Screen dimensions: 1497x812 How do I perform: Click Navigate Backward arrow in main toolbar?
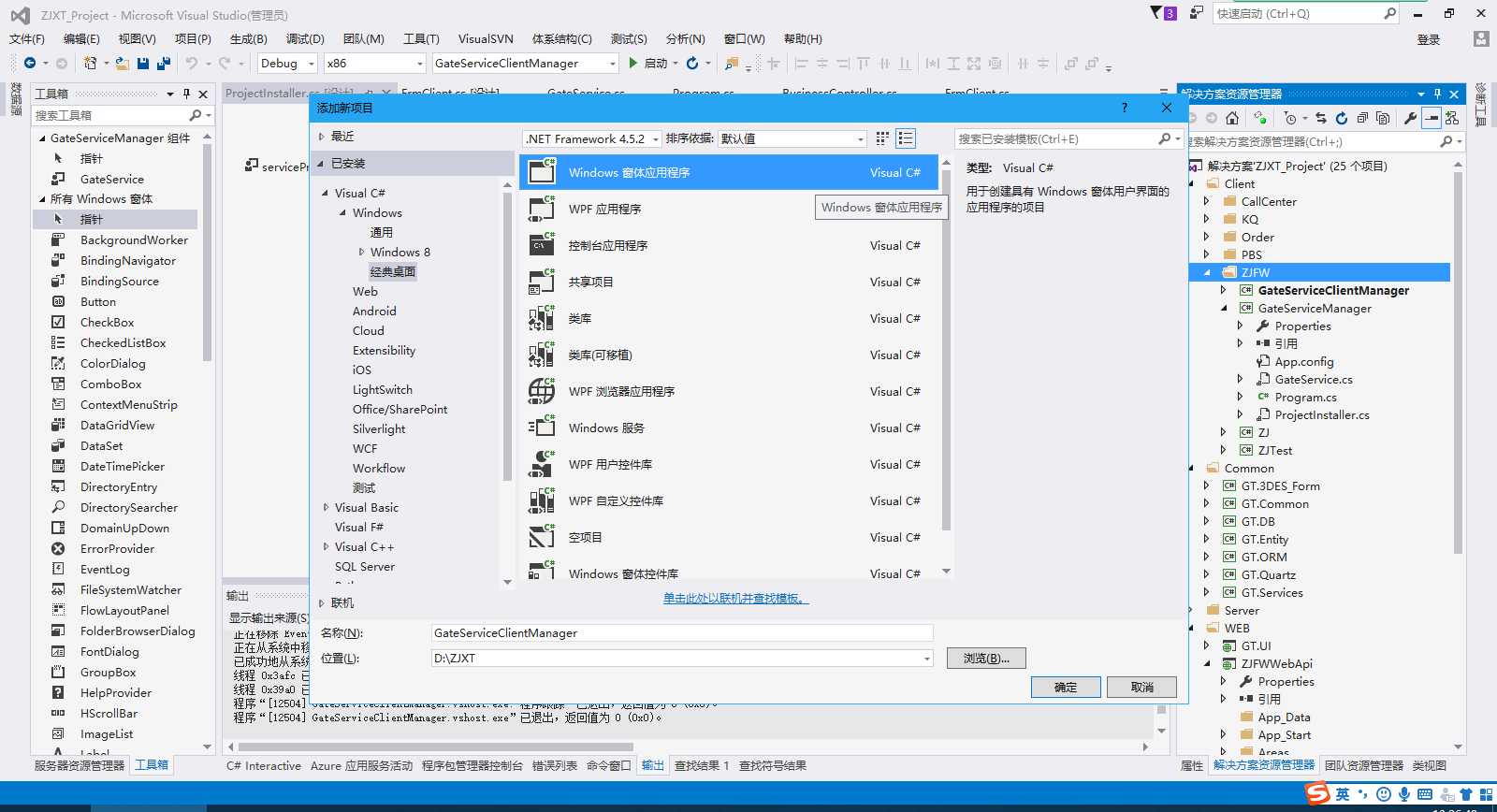click(30, 63)
